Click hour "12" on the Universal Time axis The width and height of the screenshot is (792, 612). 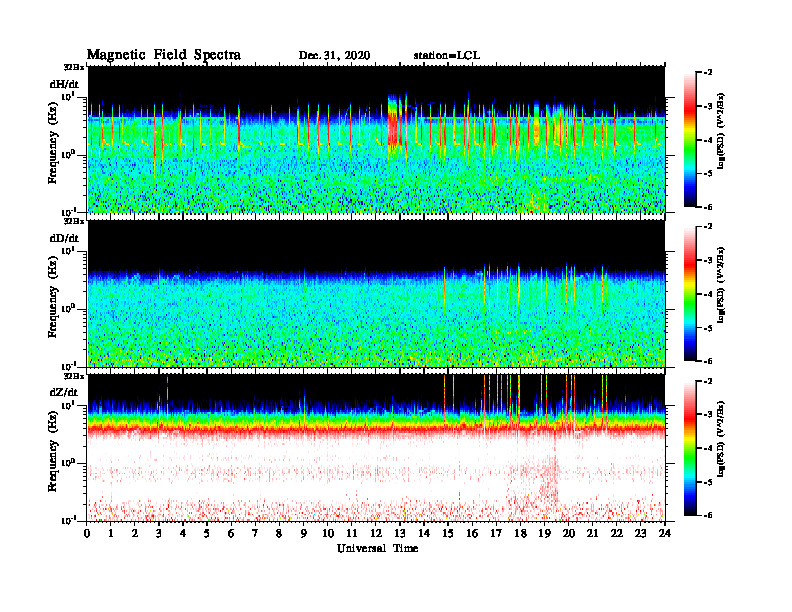tap(376, 533)
